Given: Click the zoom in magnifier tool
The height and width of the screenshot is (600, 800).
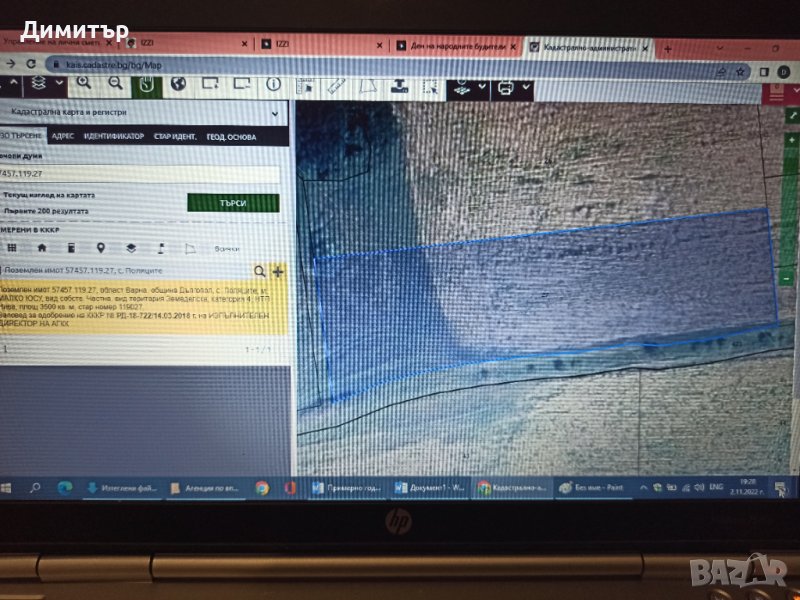Looking at the screenshot, I should [84, 85].
